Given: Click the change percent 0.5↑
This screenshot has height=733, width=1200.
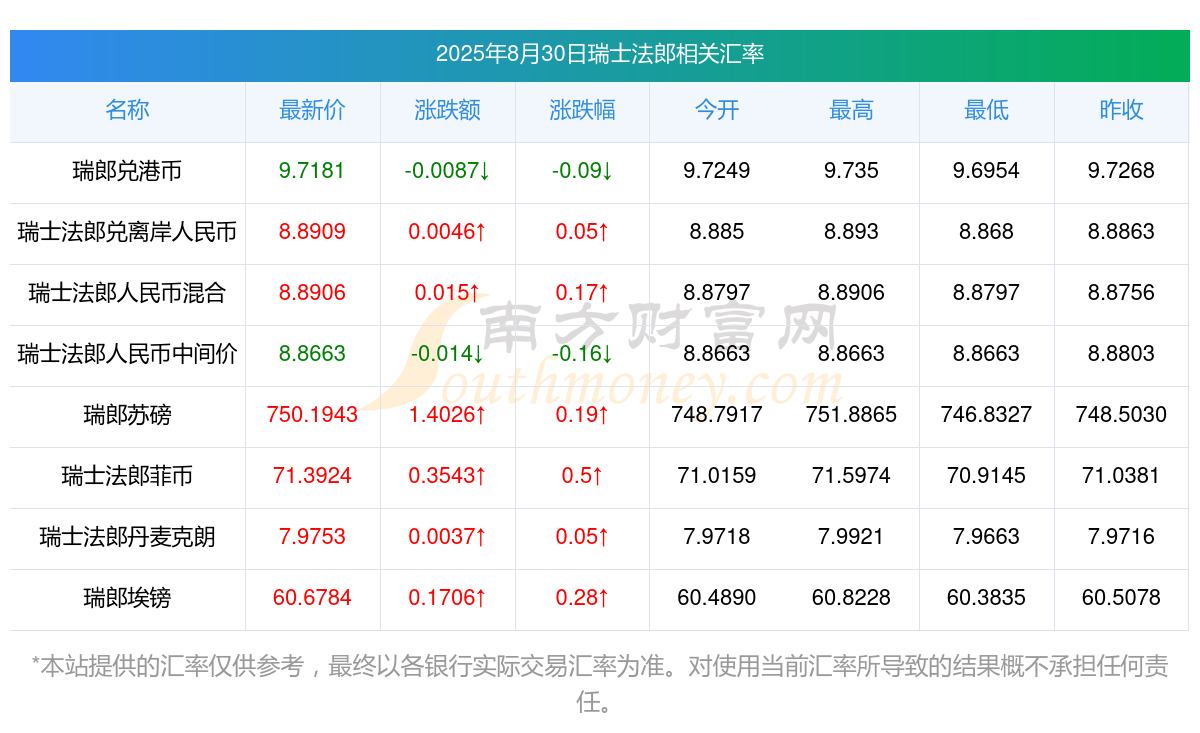Looking at the screenshot, I should click(x=582, y=476).
